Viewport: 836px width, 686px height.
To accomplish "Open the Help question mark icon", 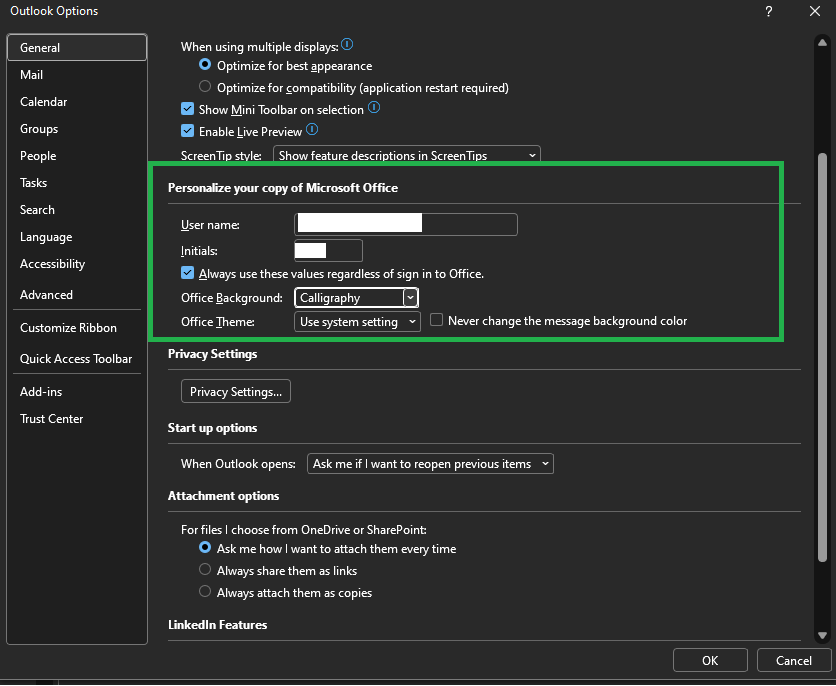I will tap(768, 11).
